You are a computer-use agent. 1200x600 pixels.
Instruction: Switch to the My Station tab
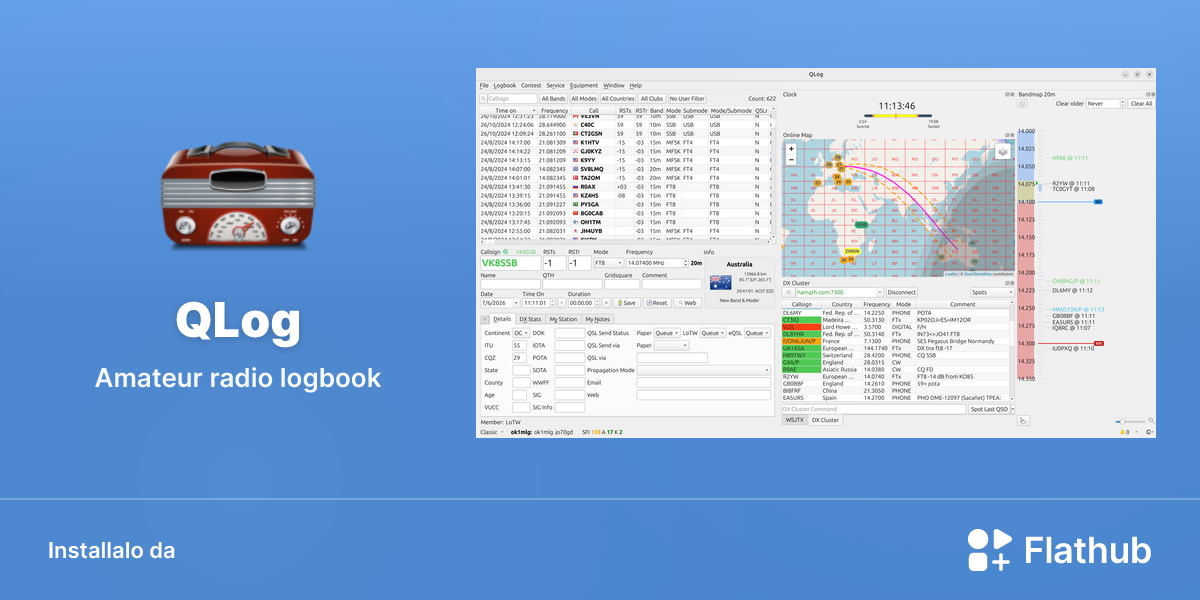(x=563, y=319)
